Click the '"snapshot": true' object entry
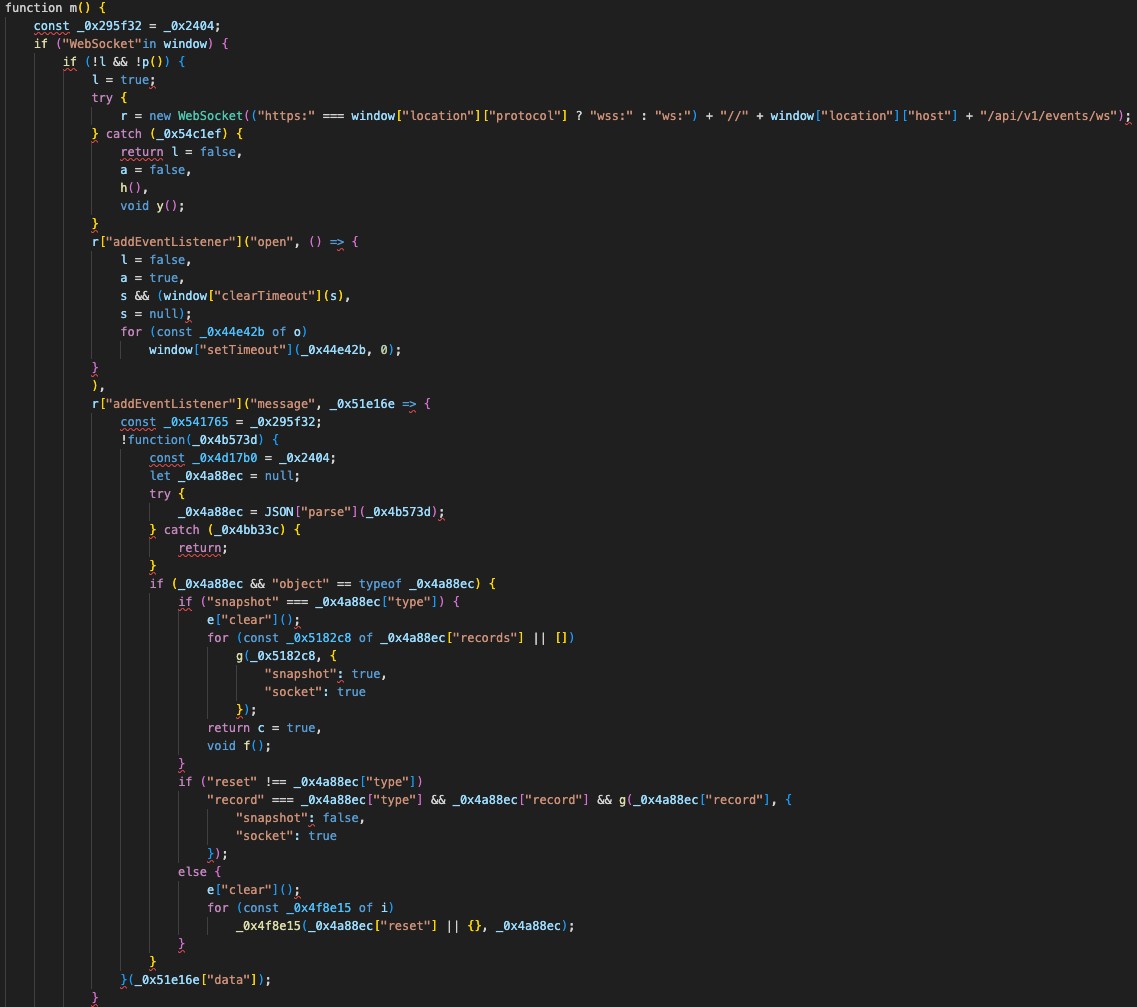 coord(325,674)
